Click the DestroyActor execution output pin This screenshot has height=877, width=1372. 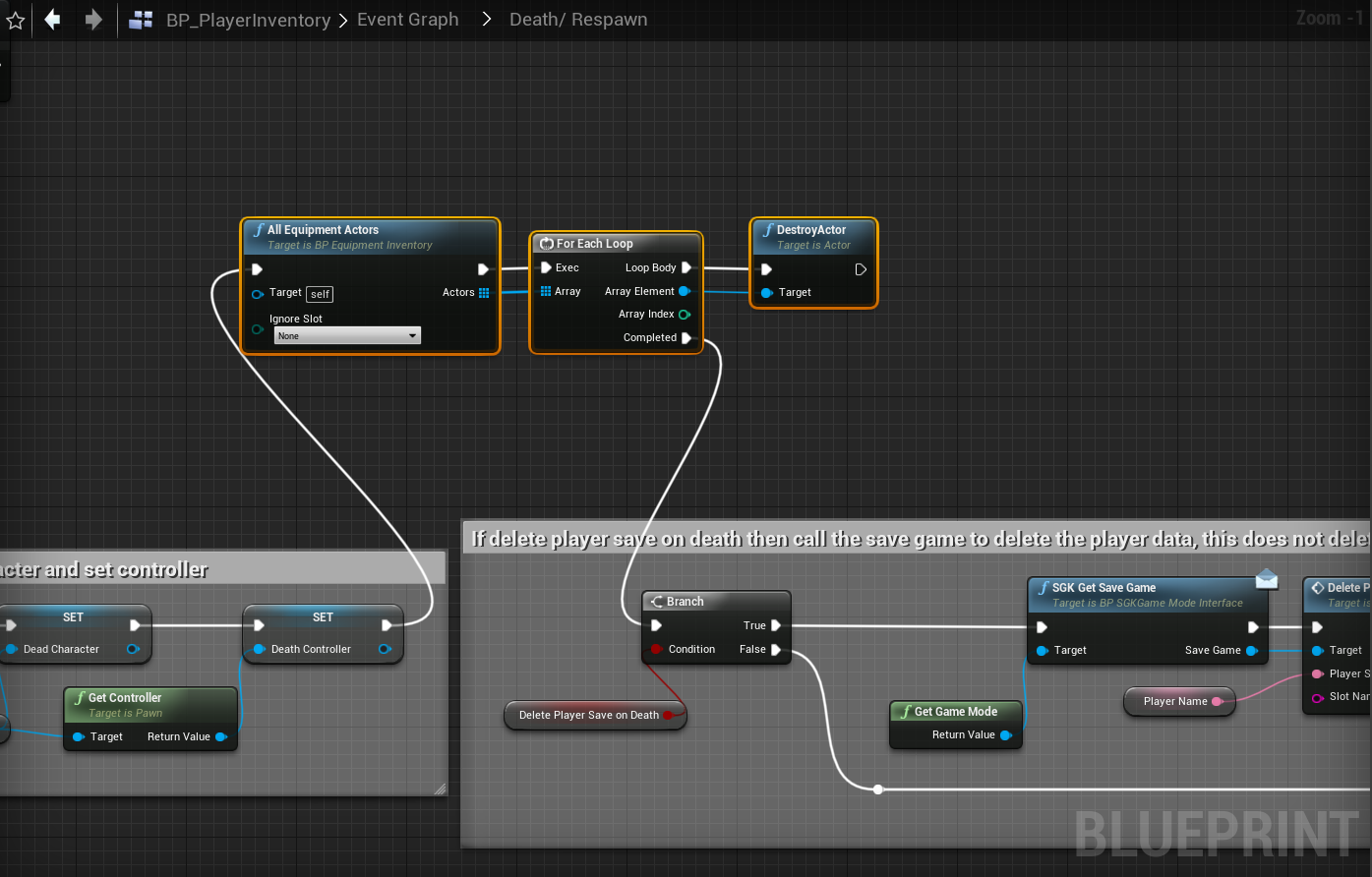point(861,269)
